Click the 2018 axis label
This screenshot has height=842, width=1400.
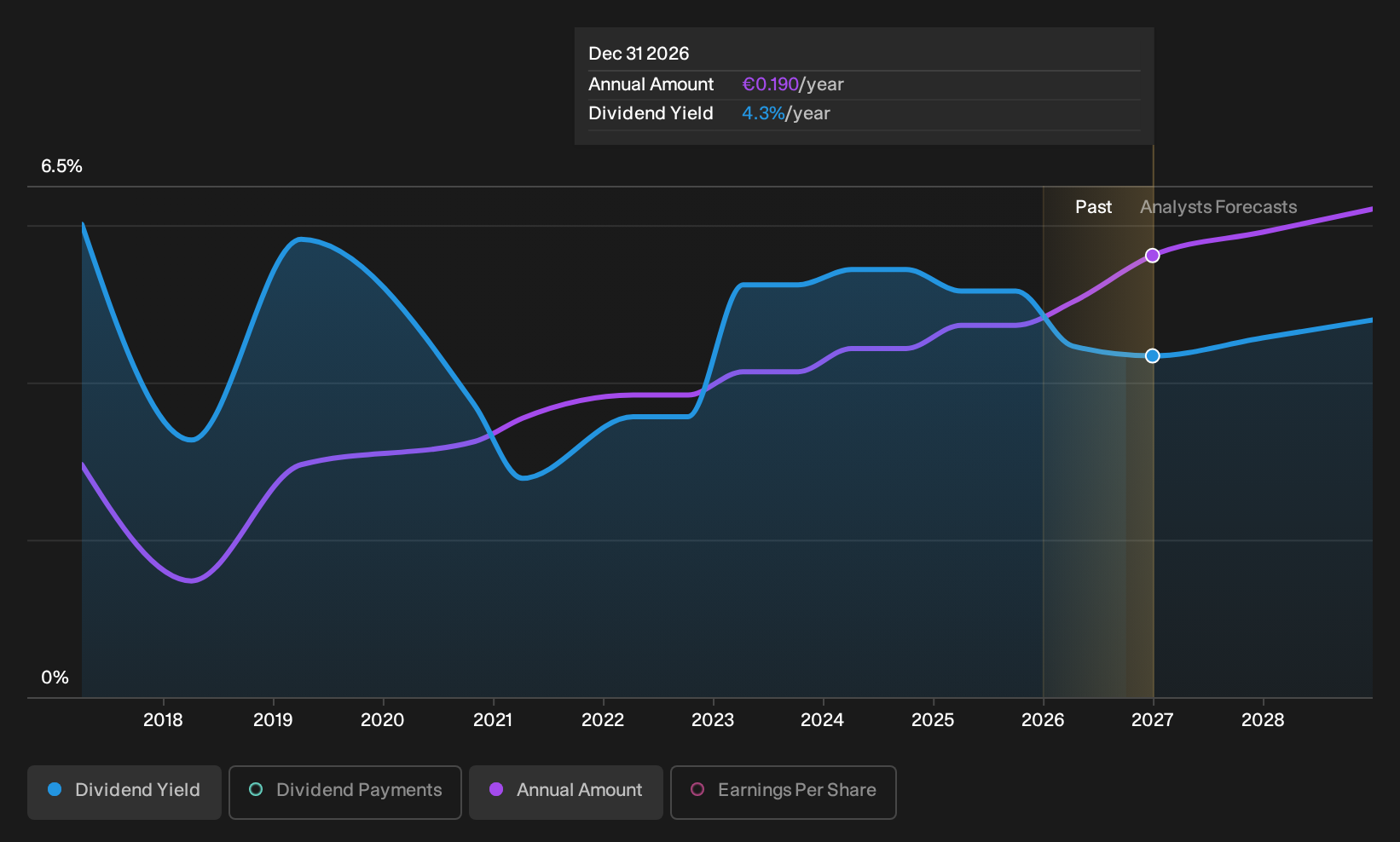click(163, 720)
